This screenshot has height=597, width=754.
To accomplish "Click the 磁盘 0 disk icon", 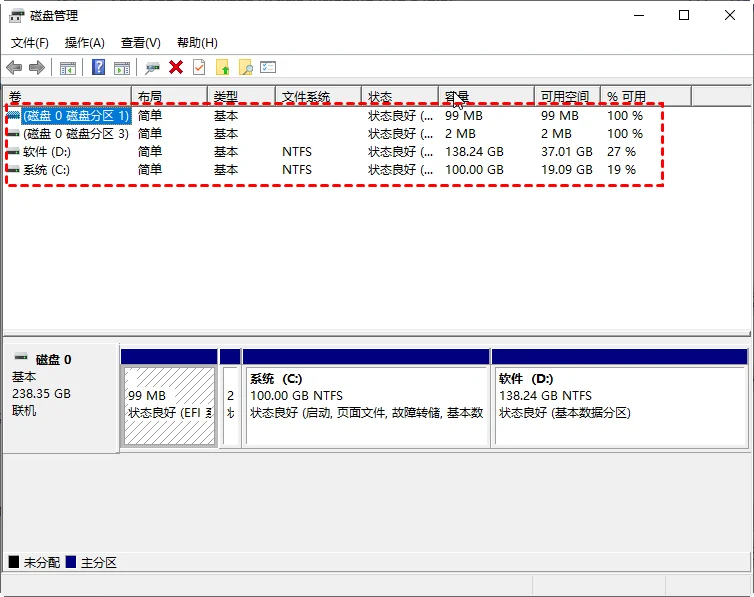I will click(x=21, y=357).
